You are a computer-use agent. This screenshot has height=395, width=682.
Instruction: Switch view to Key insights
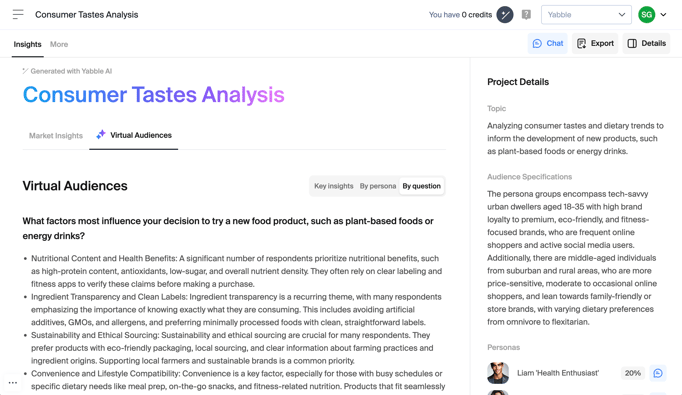(x=334, y=186)
